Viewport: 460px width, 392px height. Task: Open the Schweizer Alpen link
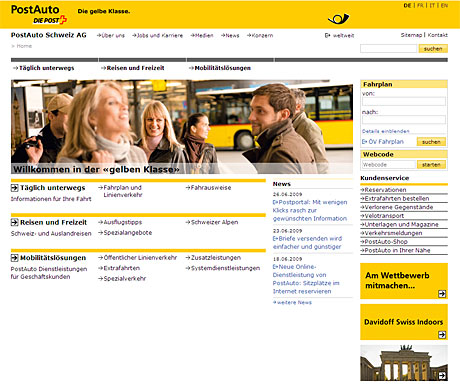[212, 222]
